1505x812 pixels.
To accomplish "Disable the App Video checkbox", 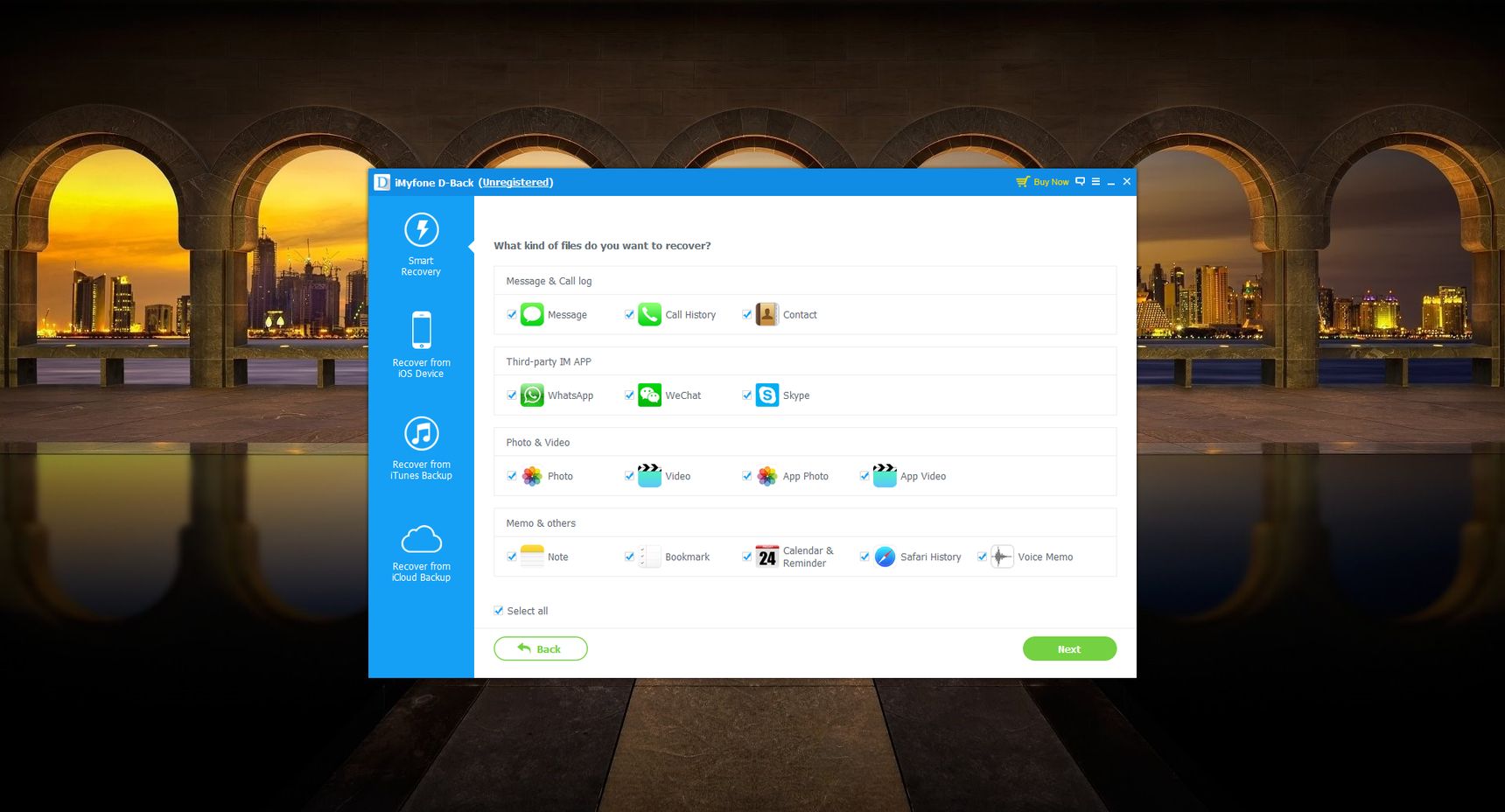I will (864, 476).
